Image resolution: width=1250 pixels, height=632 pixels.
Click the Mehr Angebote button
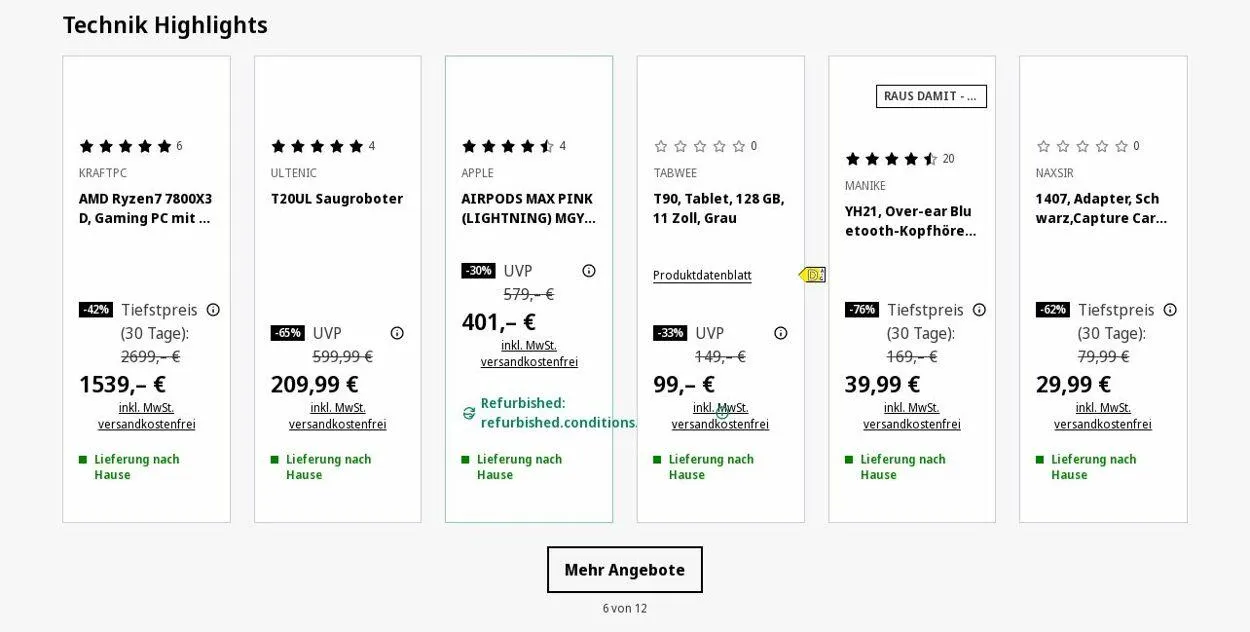(x=624, y=570)
